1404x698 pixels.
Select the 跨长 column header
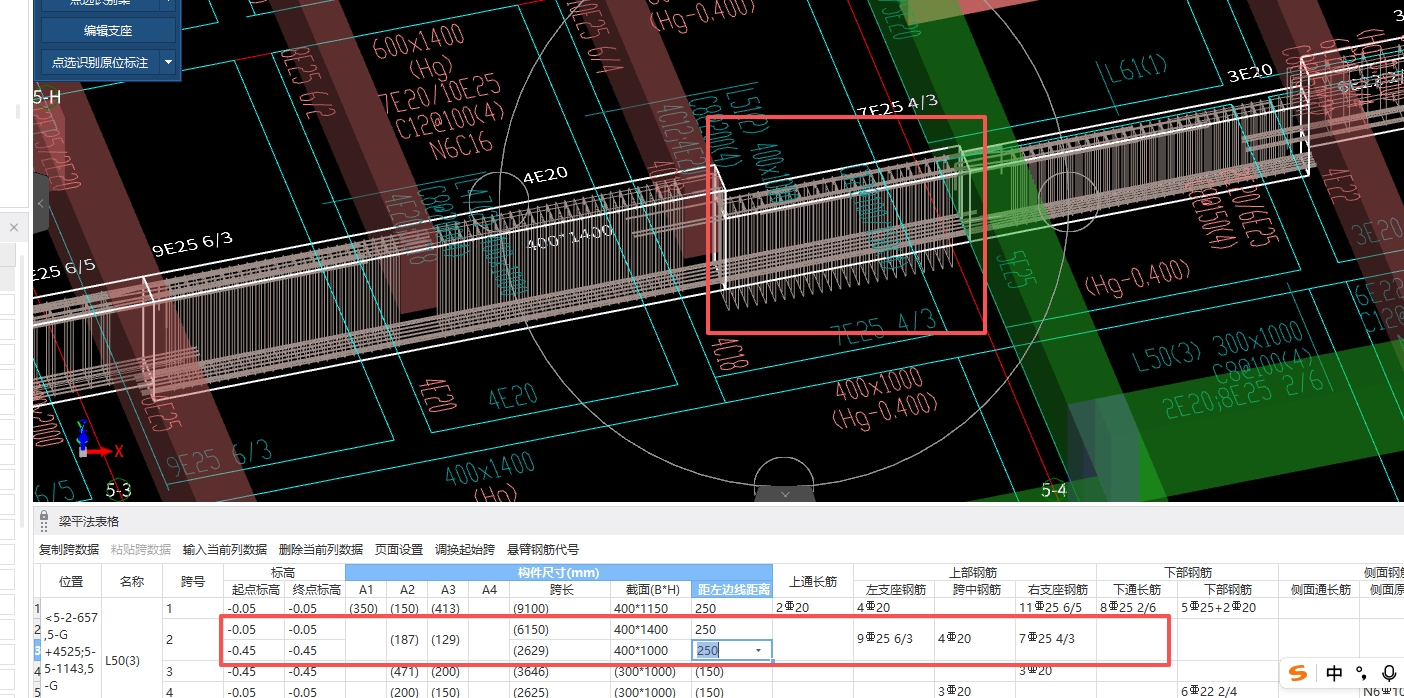pos(560,590)
